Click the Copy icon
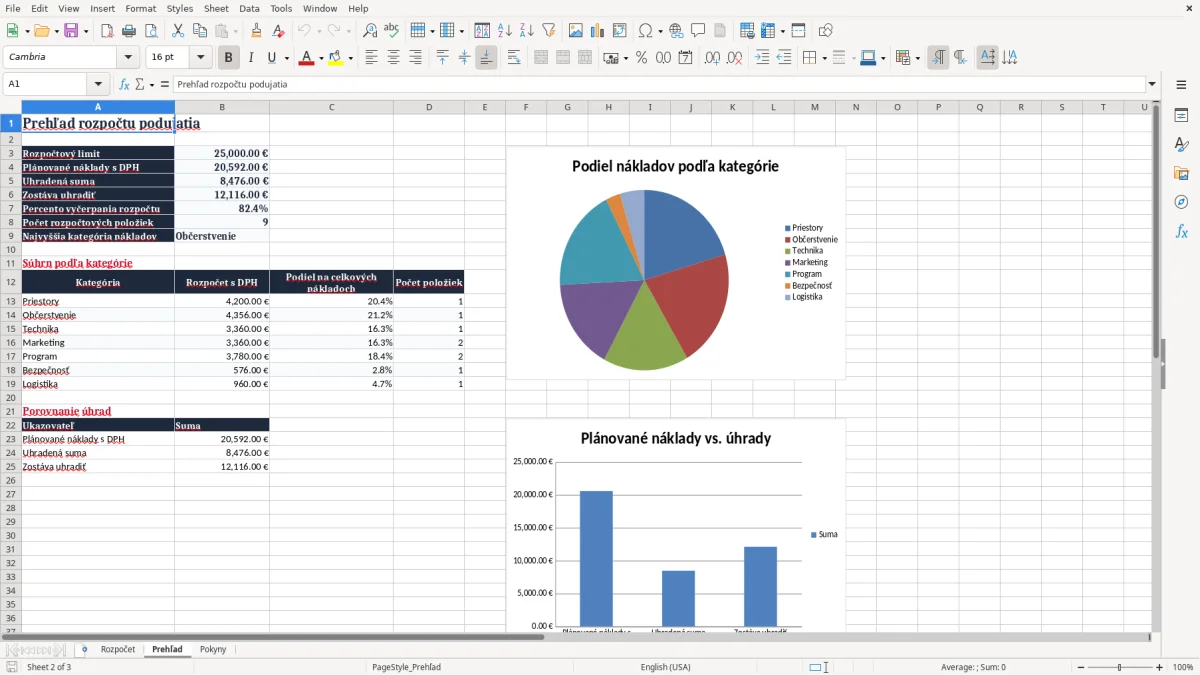 point(200,31)
